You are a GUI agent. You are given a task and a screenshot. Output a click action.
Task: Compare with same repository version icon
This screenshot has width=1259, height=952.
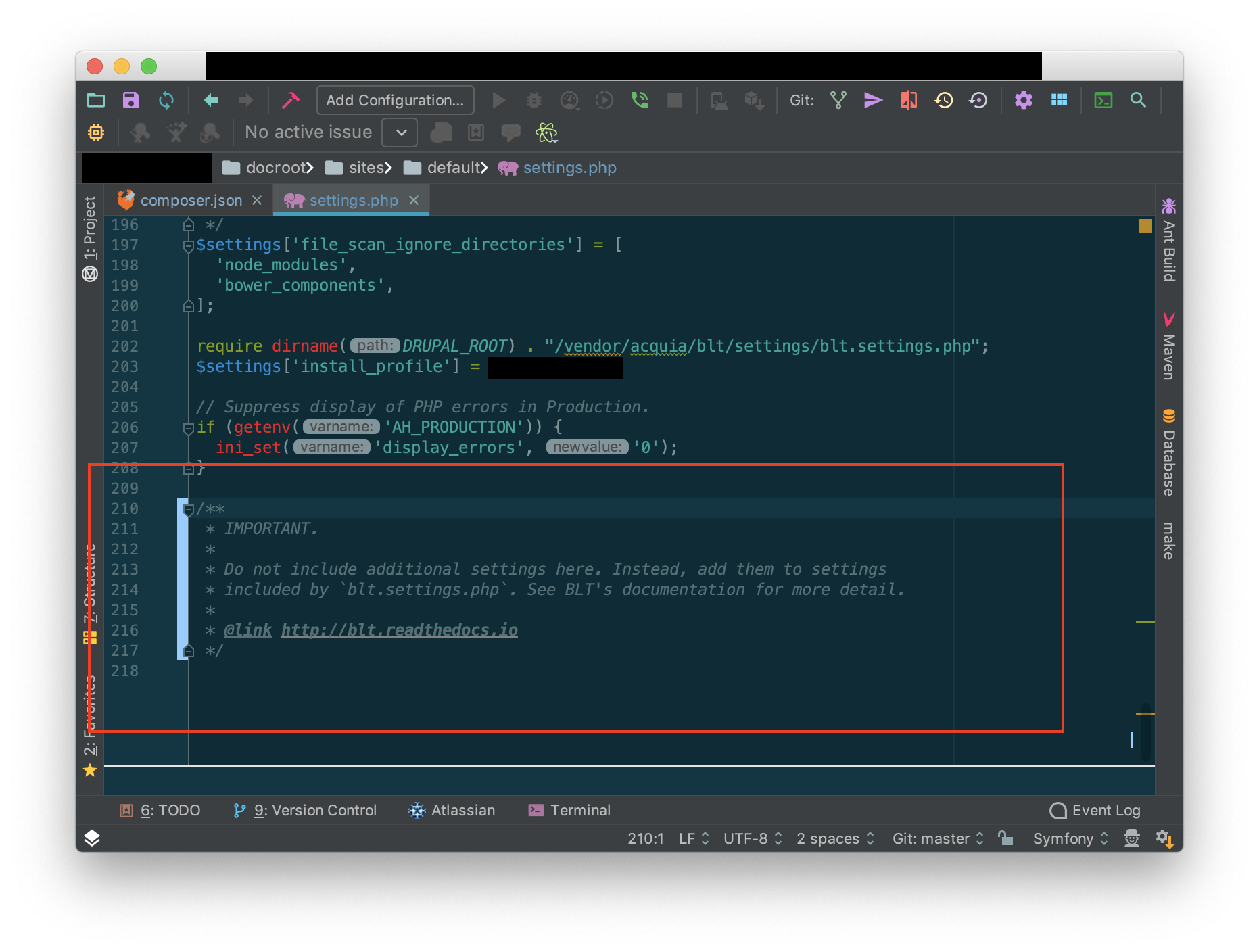[x=909, y=101]
